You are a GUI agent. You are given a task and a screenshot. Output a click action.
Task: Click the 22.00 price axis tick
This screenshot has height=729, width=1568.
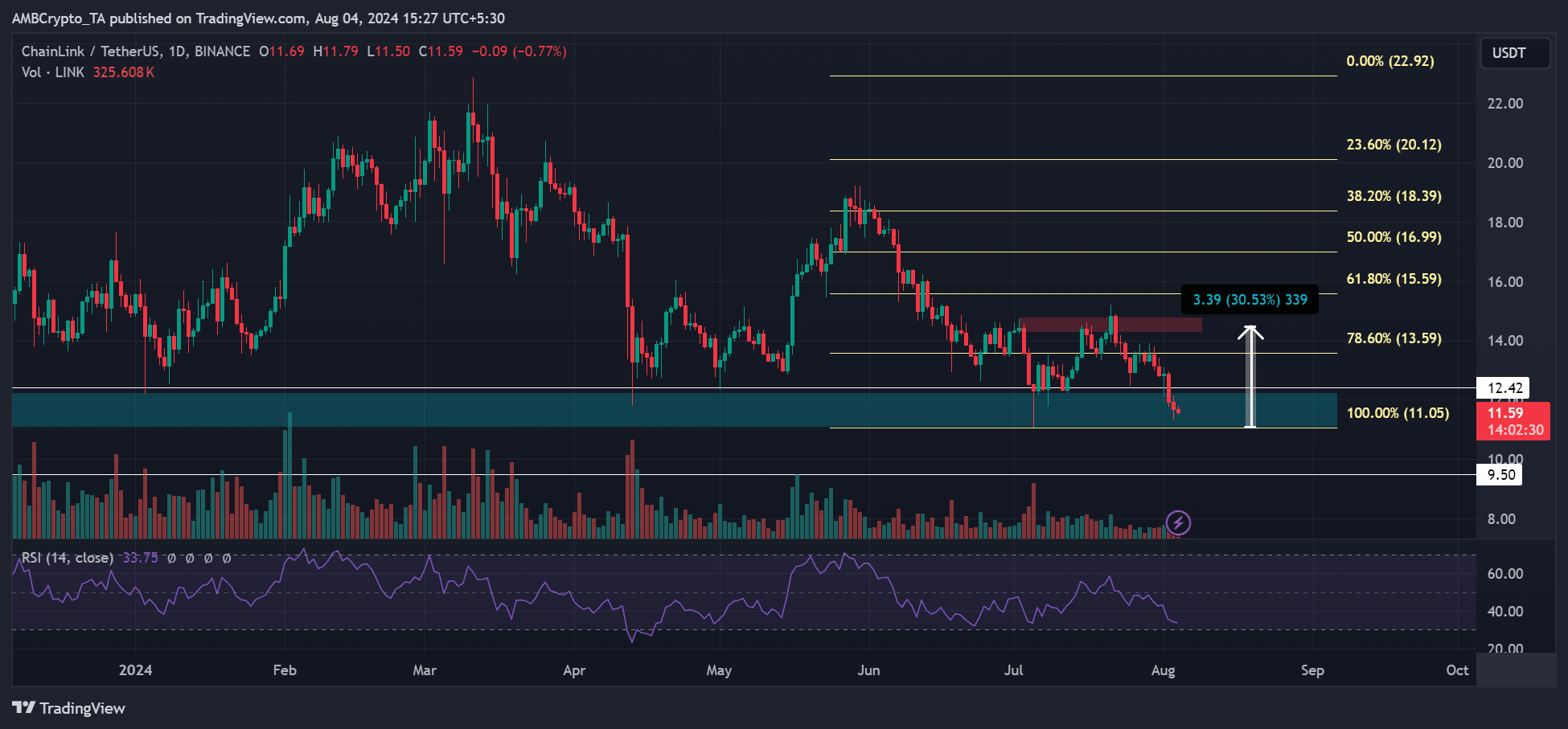click(1505, 104)
